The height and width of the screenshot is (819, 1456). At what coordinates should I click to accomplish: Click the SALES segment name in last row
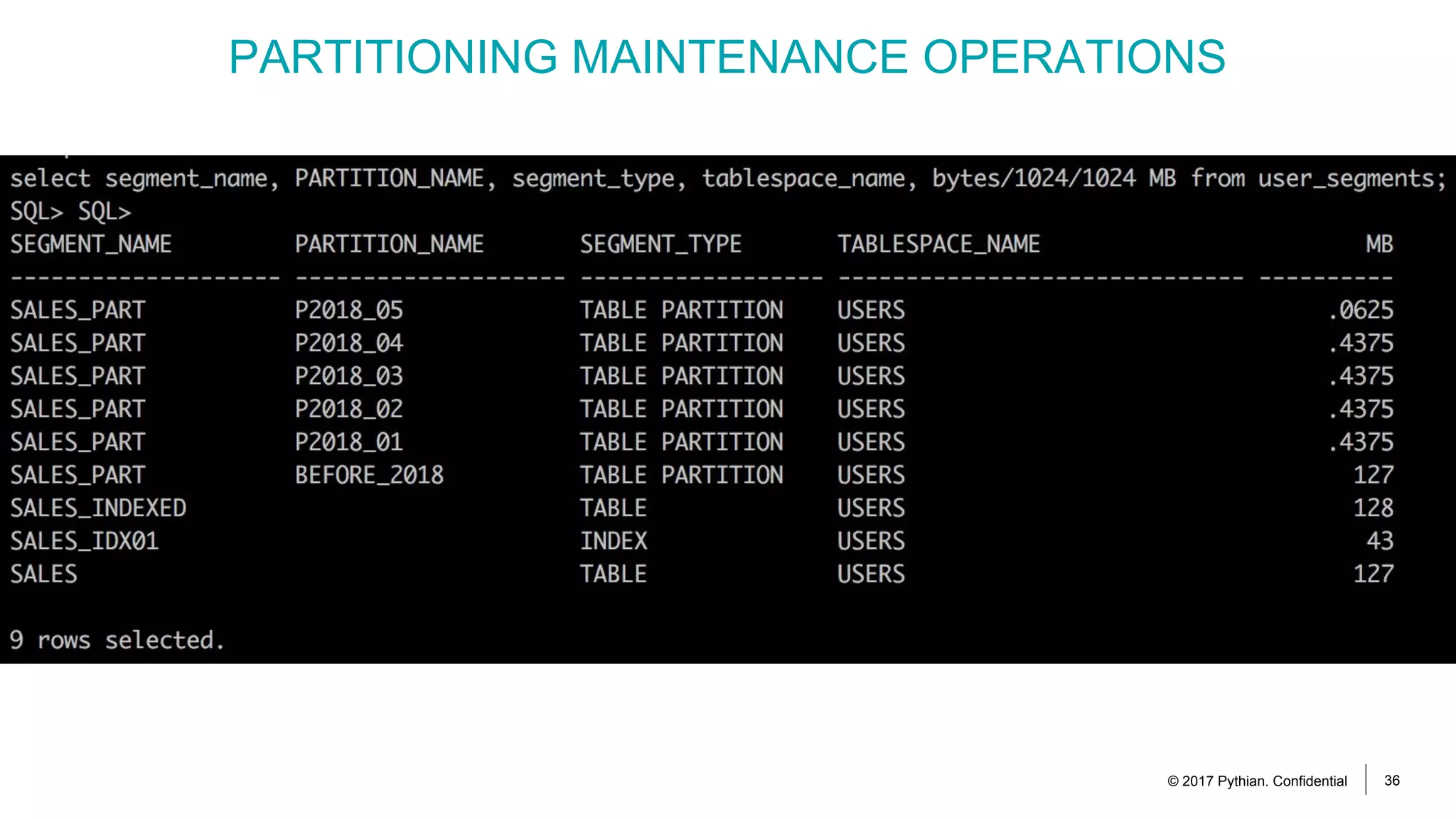coord(43,574)
